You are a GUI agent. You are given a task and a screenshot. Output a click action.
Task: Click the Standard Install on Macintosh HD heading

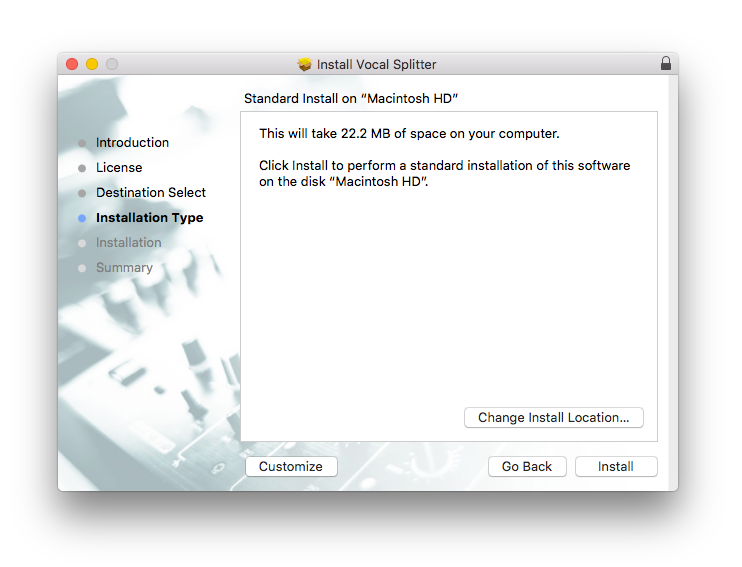(x=351, y=98)
